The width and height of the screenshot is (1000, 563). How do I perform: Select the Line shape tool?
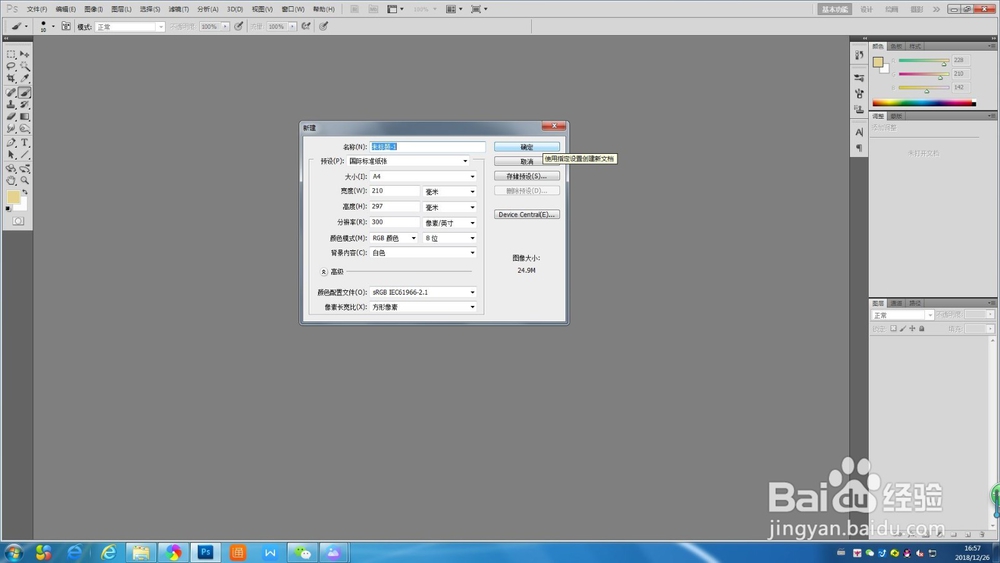pyautogui.click(x=24, y=155)
